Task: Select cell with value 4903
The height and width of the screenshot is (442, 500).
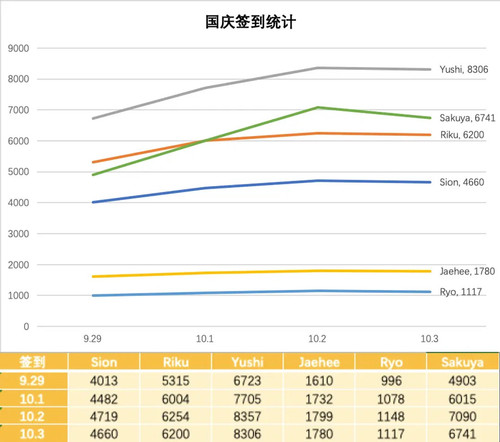Action: (463, 380)
